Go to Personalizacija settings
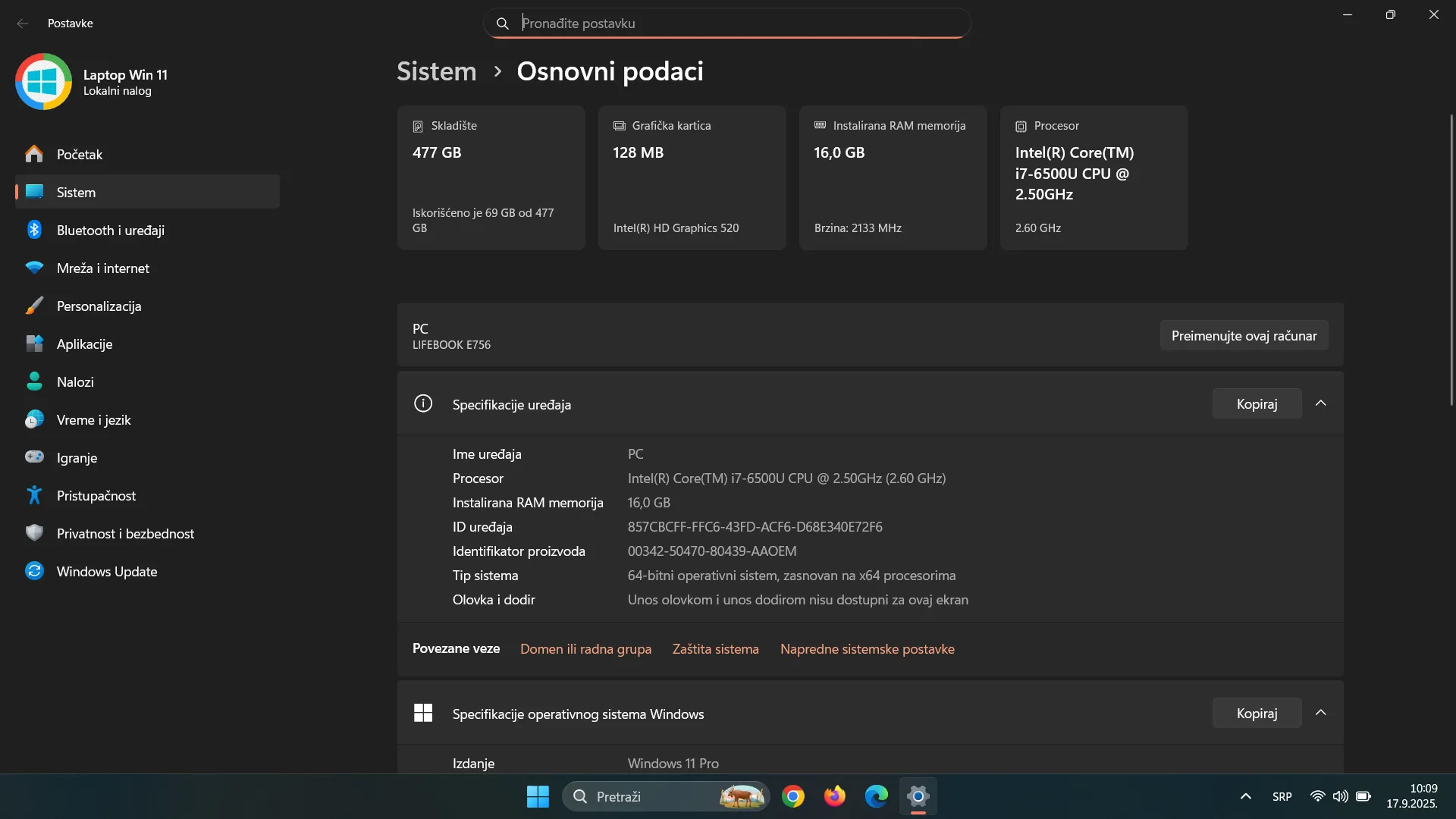Image resolution: width=1456 pixels, height=819 pixels. pyautogui.click(x=147, y=306)
